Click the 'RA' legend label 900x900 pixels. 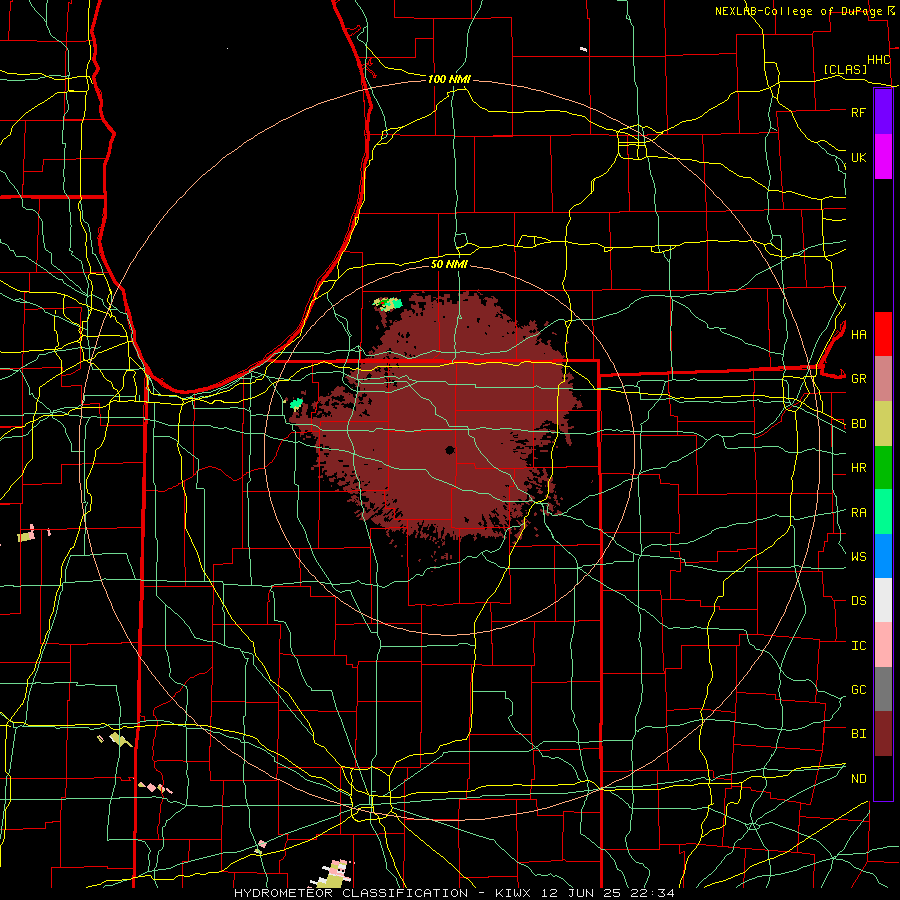click(x=858, y=512)
